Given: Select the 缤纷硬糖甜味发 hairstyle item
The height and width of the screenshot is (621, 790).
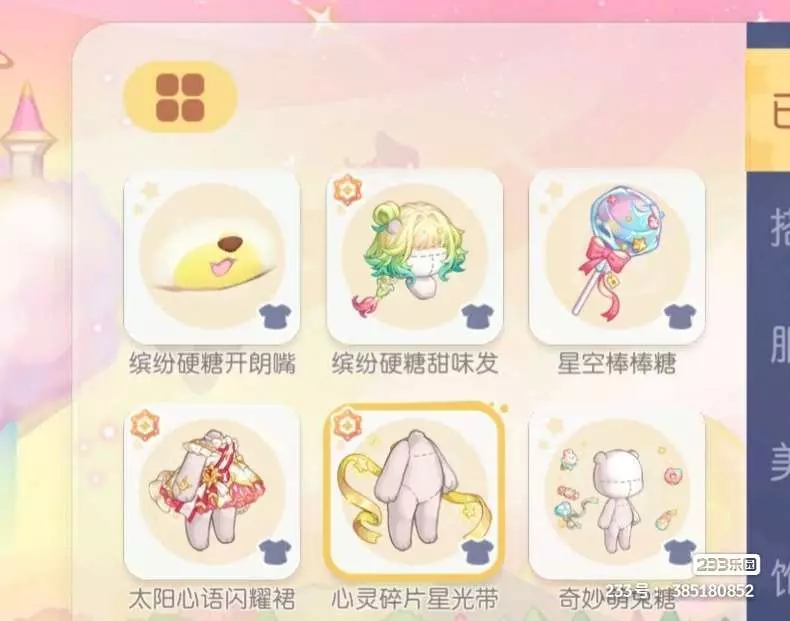Looking at the screenshot, I should tap(415, 257).
